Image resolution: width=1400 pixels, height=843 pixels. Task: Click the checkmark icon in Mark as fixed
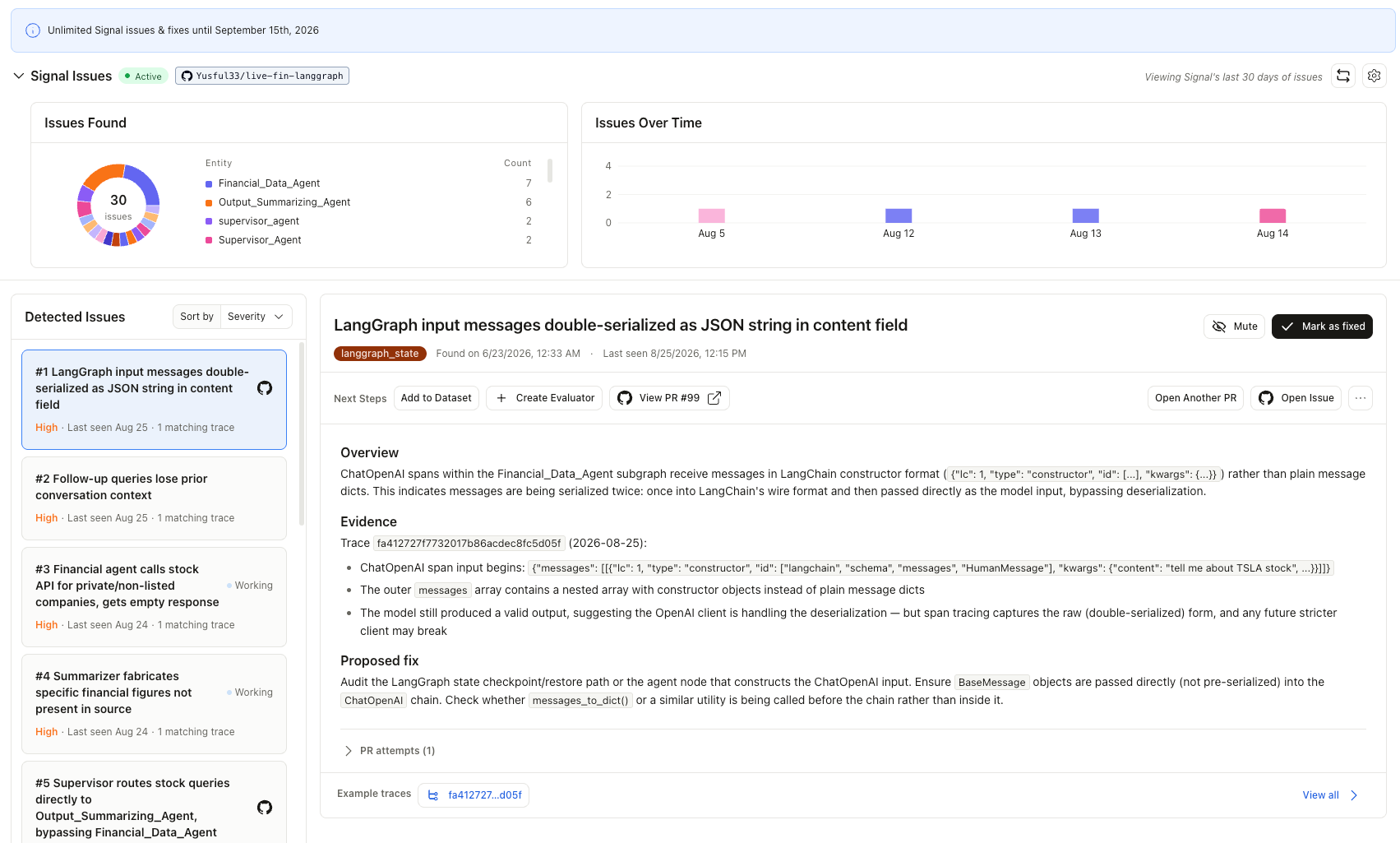(1287, 327)
